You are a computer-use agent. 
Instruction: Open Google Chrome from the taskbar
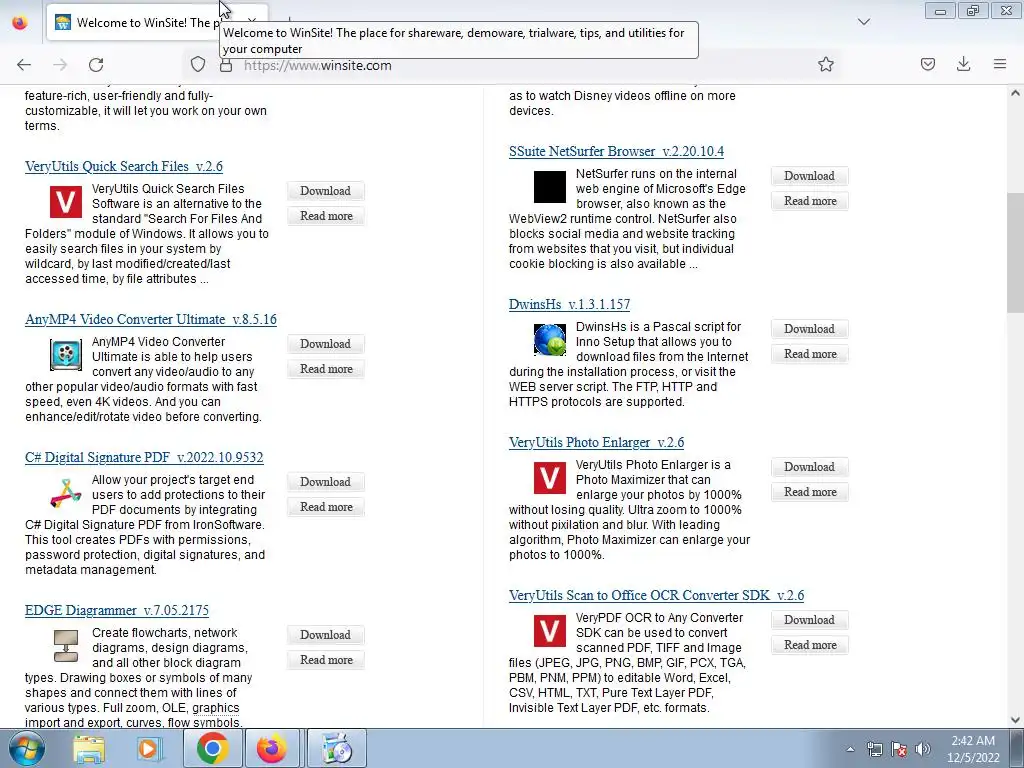point(212,748)
